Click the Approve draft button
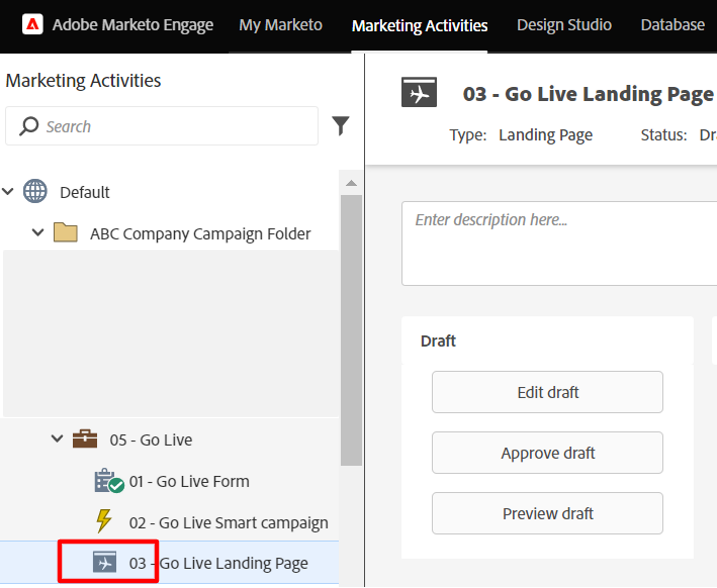The height and width of the screenshot is (588, 717). click(x=547, y=453)
